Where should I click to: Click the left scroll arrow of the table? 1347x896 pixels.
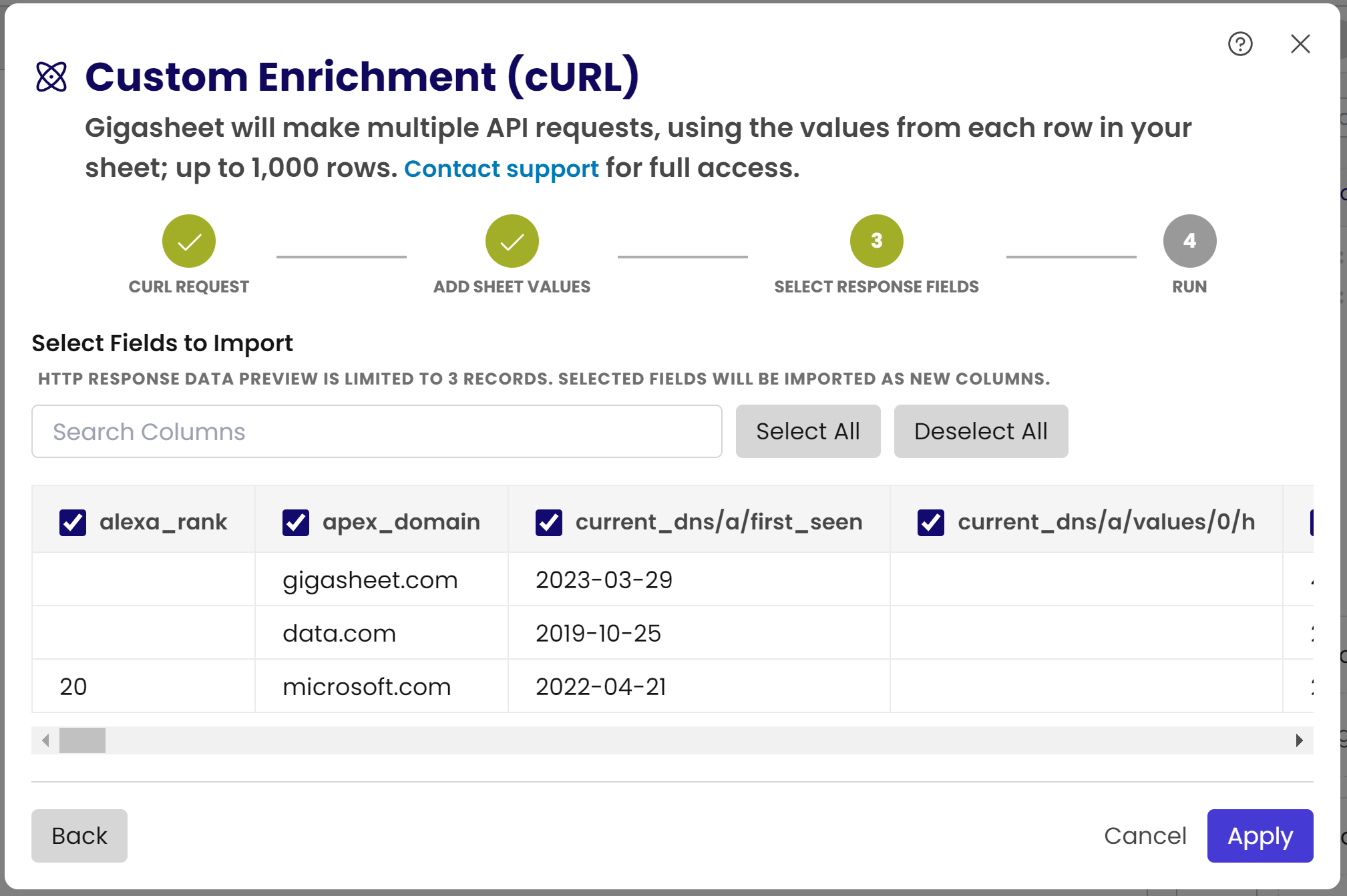(x=45, y=740)
